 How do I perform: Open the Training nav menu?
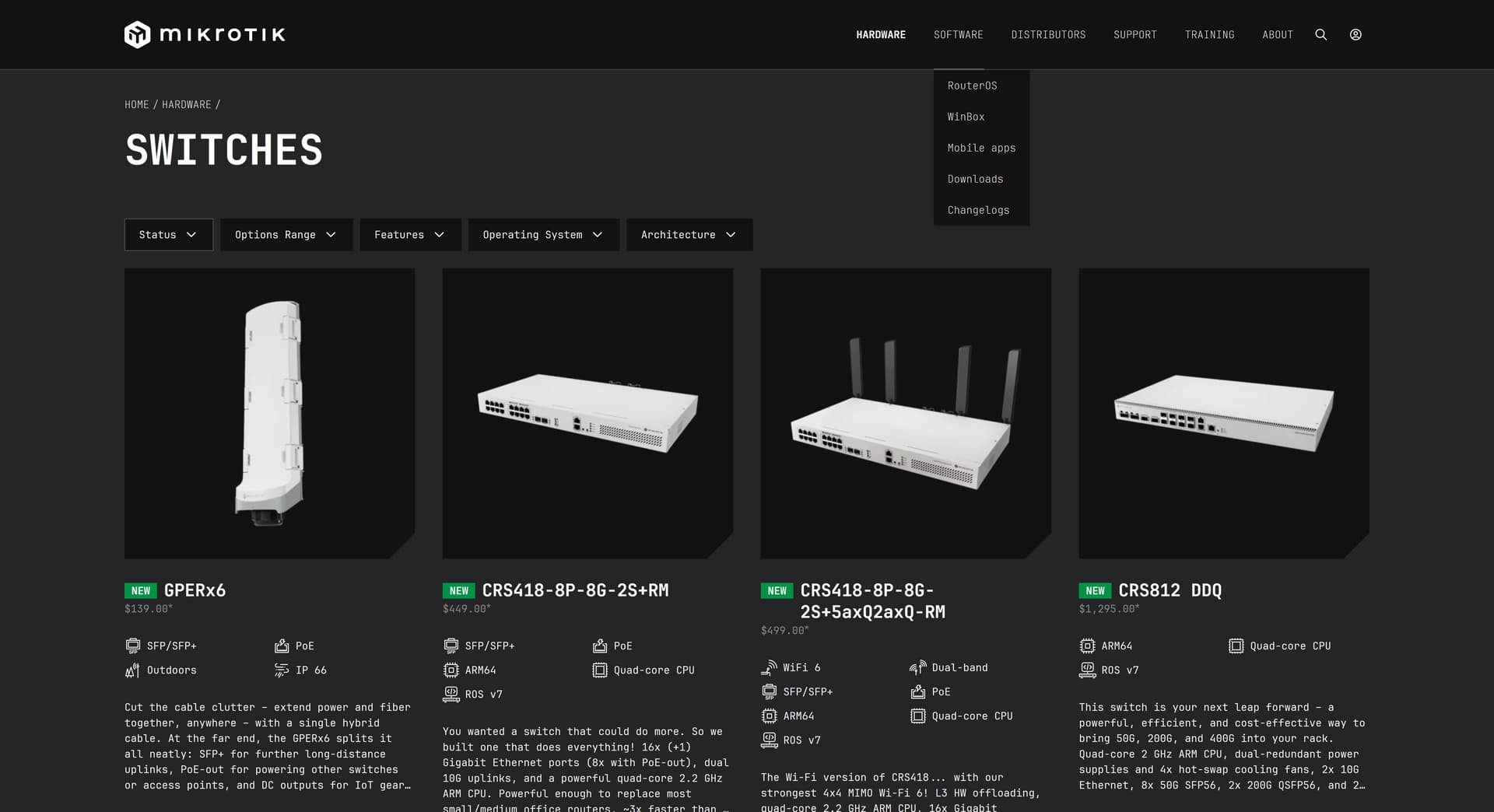coord(1210,34)
